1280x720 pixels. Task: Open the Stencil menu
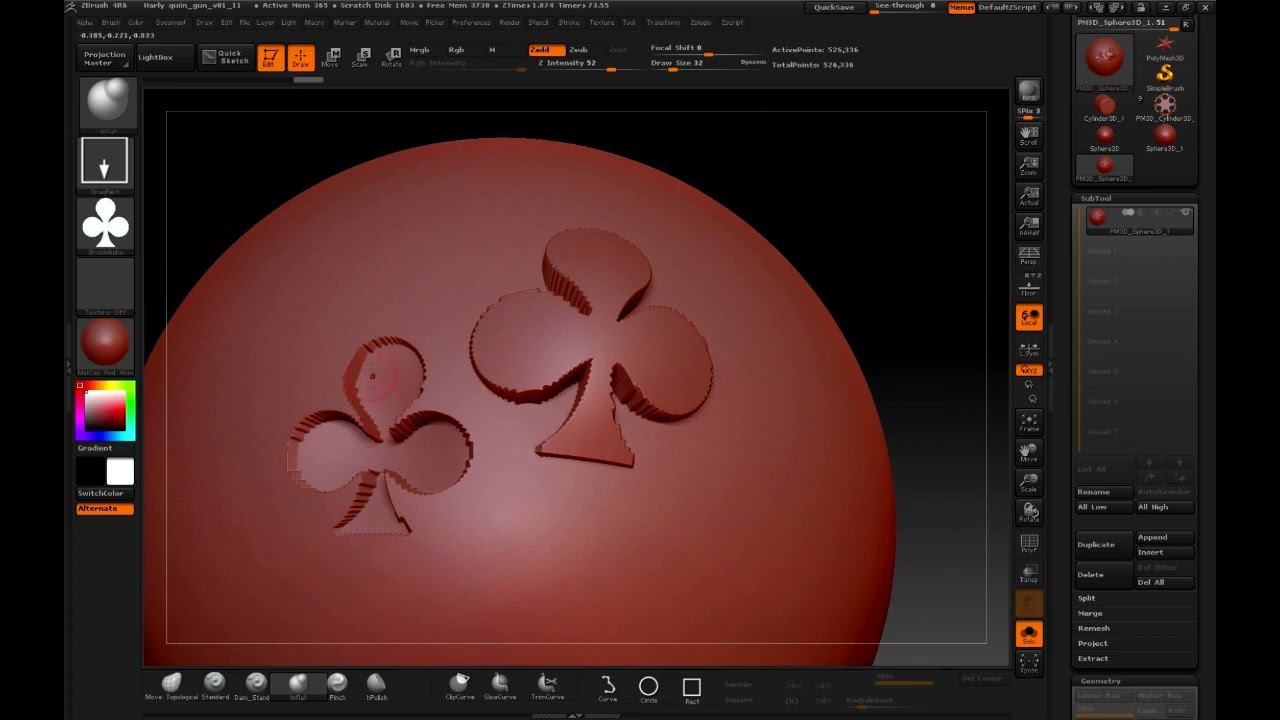538,22
